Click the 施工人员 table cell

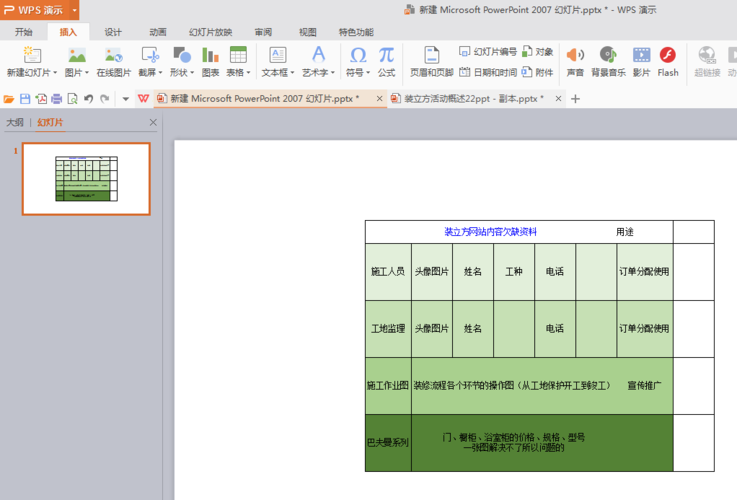(388, 272)
